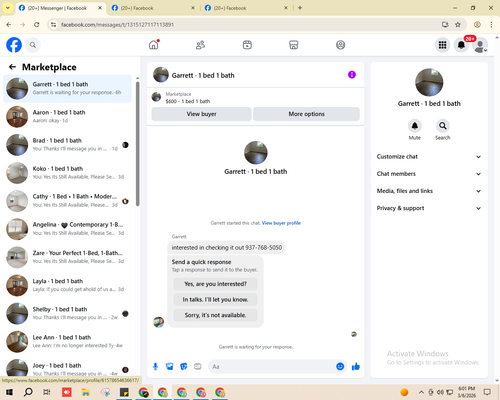Send 'Sorry, it's not available.' response
500x400 pixels.
pyautogui.click(x=215, y=315)
